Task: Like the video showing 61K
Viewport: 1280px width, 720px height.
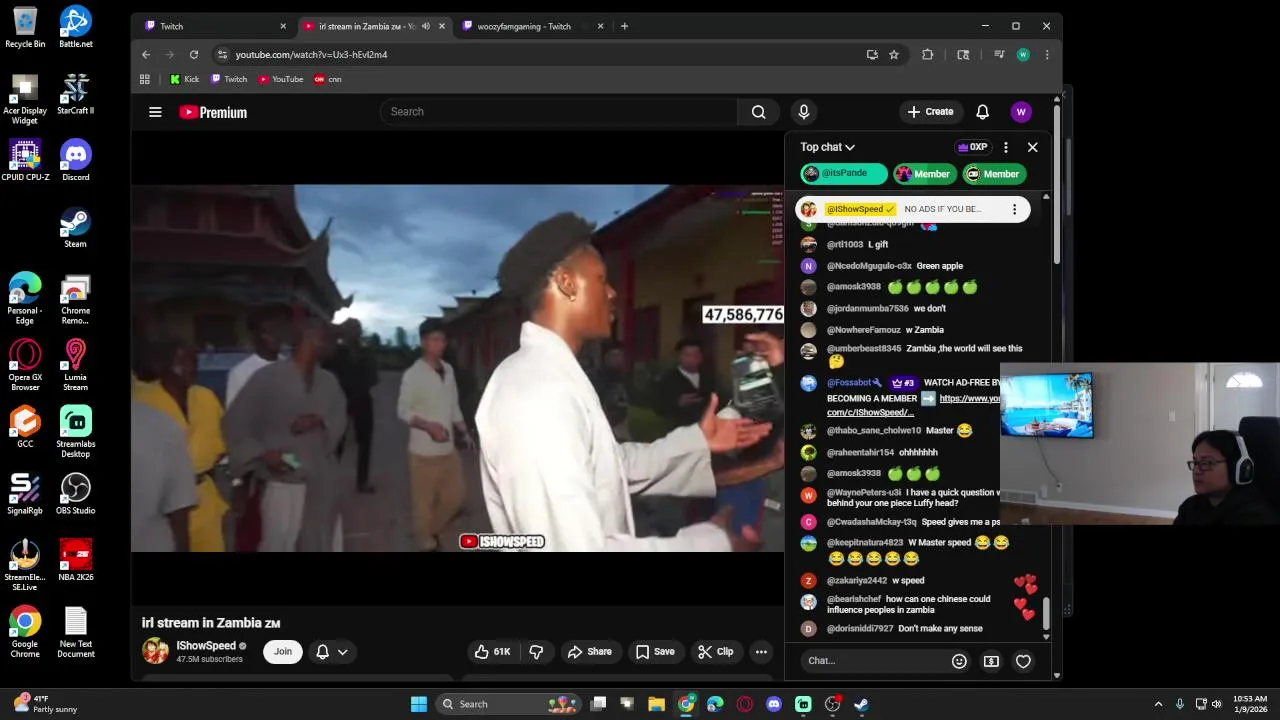Action: point(492,652)
